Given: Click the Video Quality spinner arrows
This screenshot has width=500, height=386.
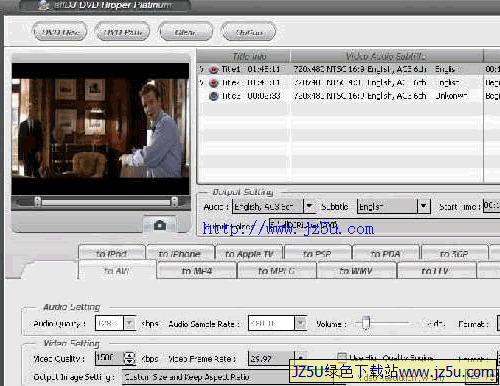Looking at the screenshot, I should [x=129, y=359].
